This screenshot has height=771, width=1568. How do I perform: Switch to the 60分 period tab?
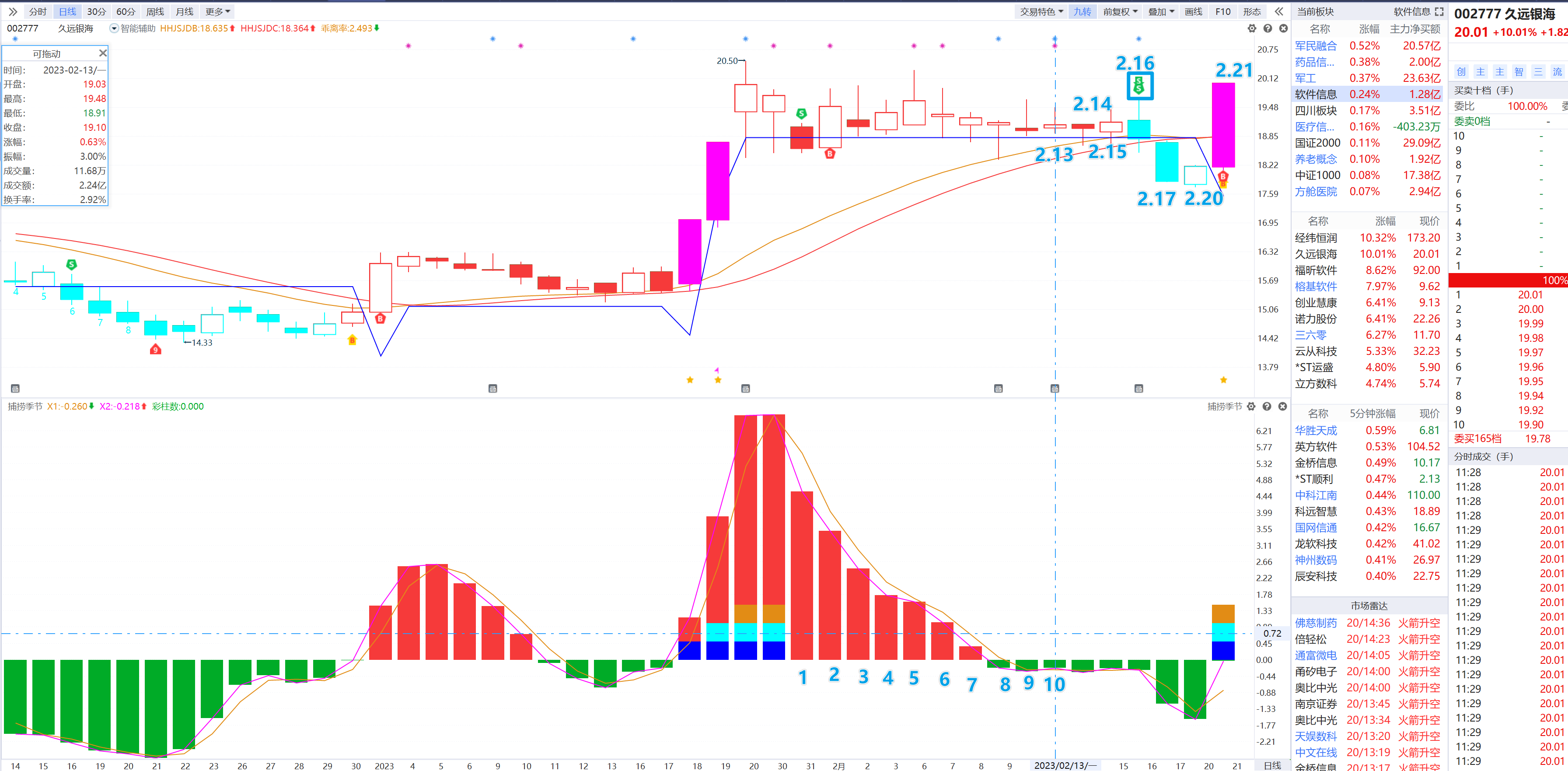pos(126,11)
